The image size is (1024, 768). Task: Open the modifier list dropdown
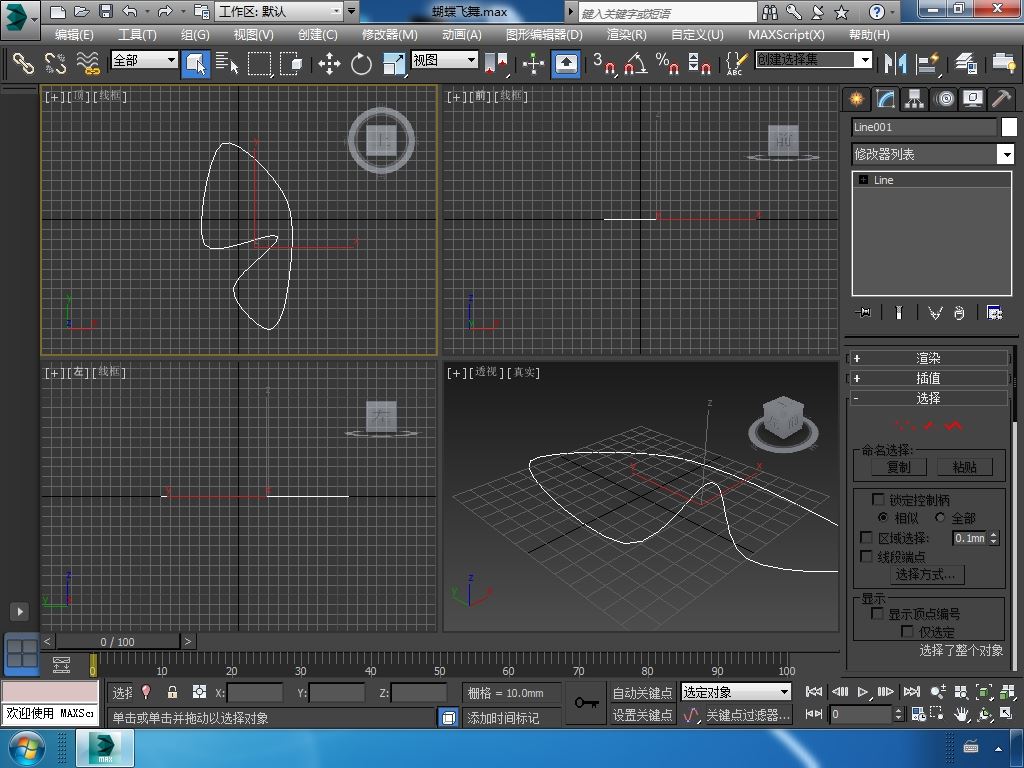click(1006, 155)
